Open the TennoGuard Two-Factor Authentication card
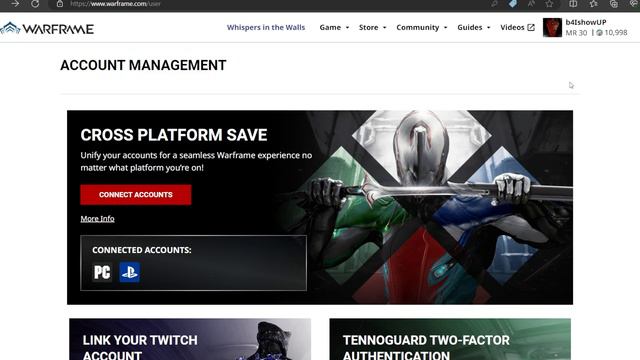 [x=450, y=339]
